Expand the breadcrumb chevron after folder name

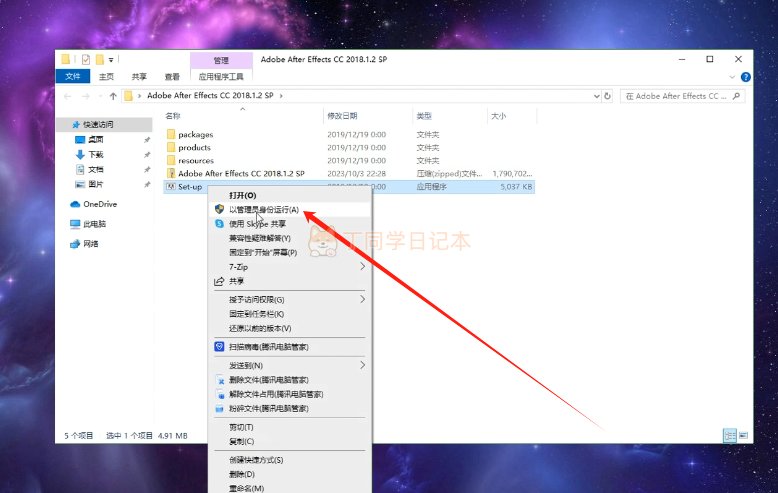click(281, 96)
